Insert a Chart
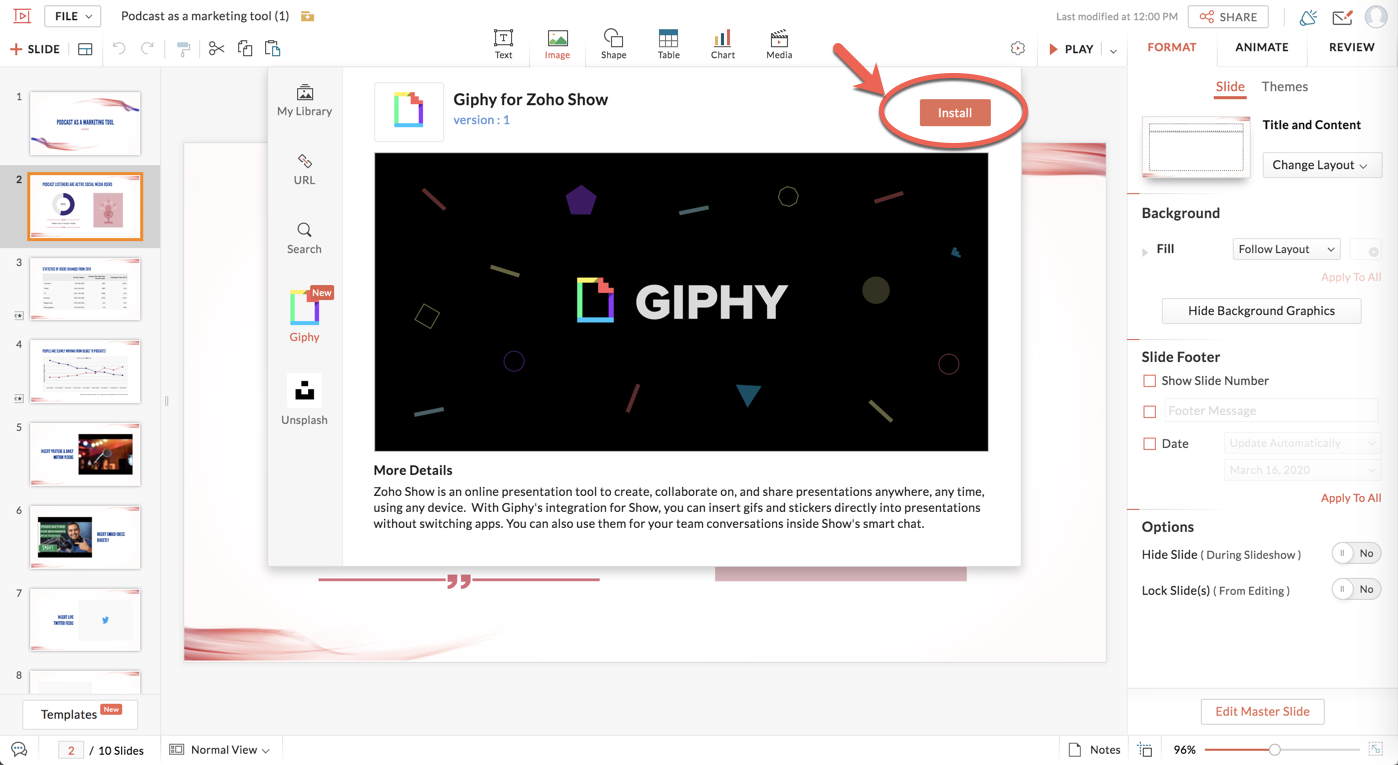 (722, 44)
